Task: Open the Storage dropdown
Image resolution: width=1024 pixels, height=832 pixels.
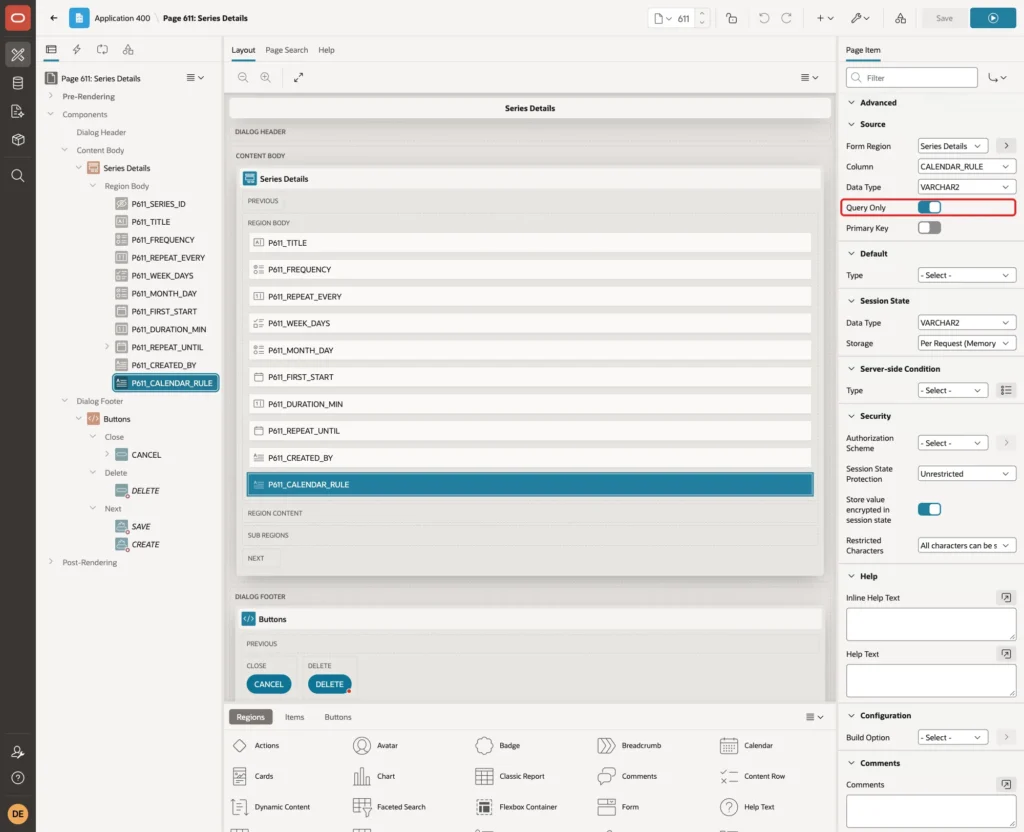Action: pos(966,344)
